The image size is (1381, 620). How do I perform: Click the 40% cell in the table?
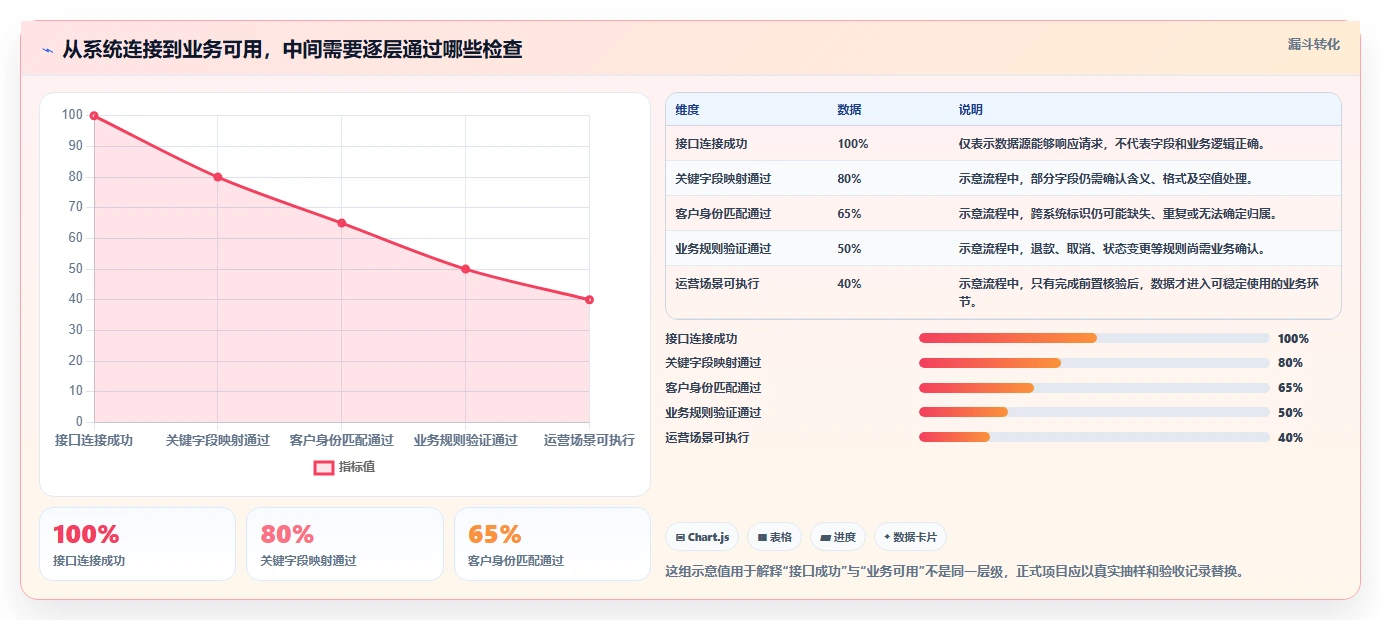849,284
